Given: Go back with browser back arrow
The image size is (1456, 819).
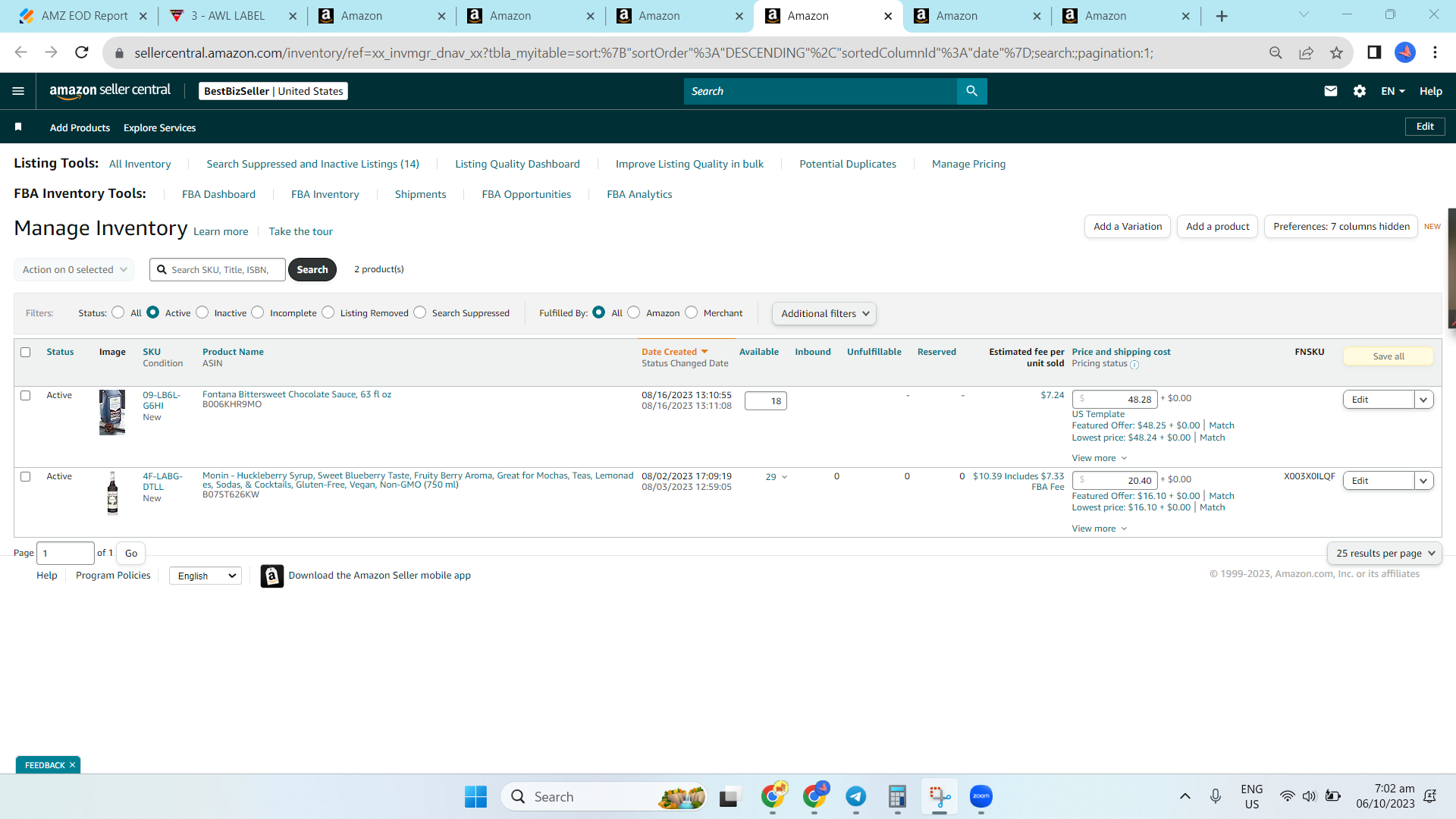Looking at the screenshot, I should pyautogui.click(x=21, y=52).
